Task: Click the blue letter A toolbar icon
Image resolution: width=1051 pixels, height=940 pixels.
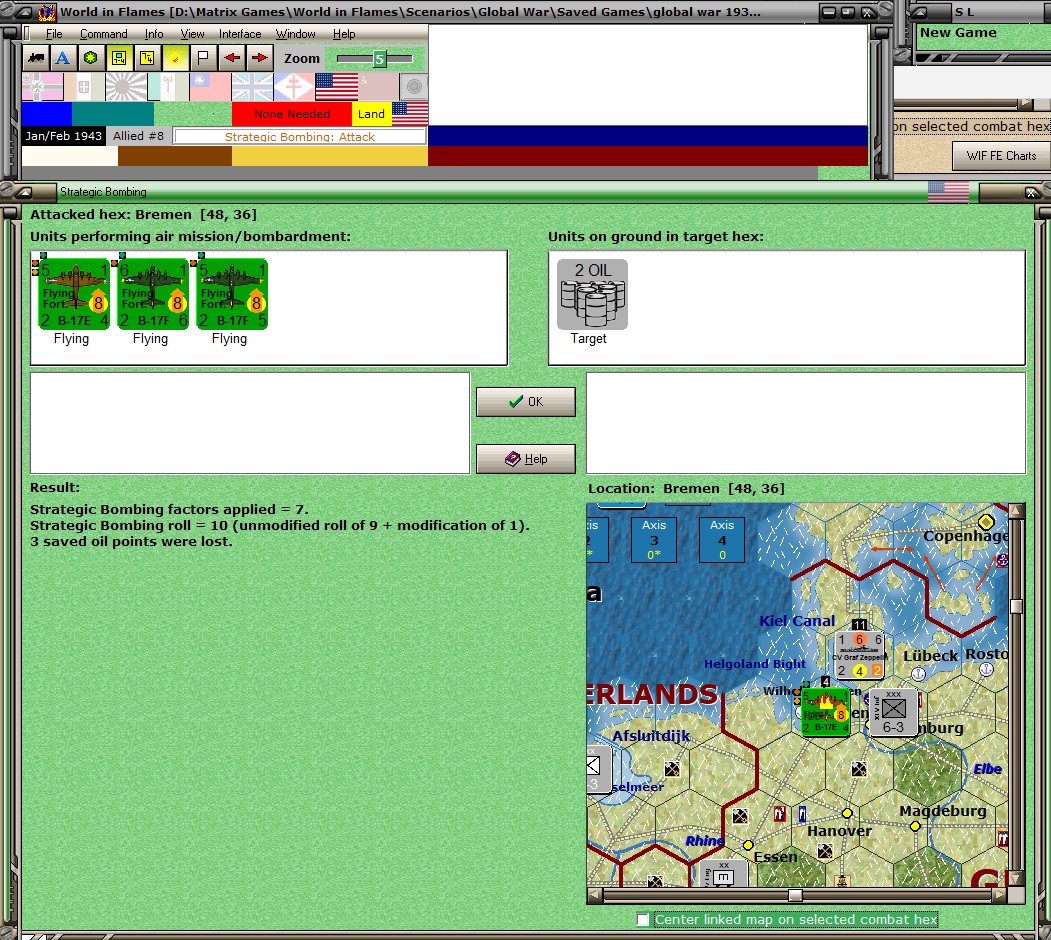Action: (63, 58)
